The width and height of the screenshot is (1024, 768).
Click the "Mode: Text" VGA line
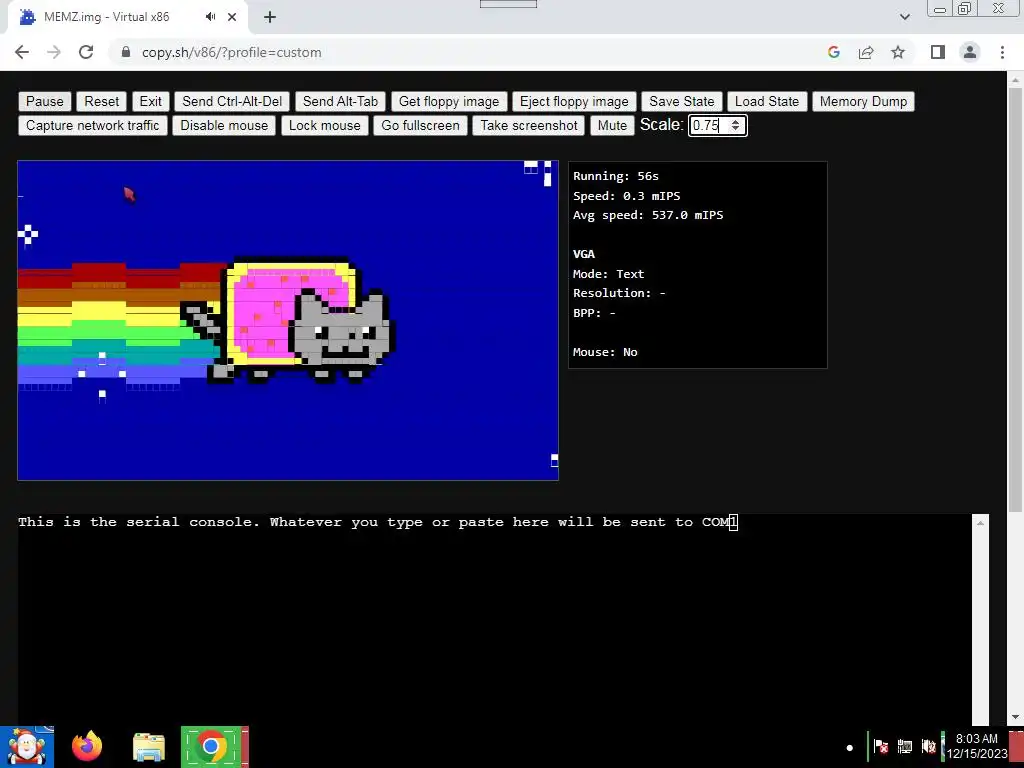[609, 274]
